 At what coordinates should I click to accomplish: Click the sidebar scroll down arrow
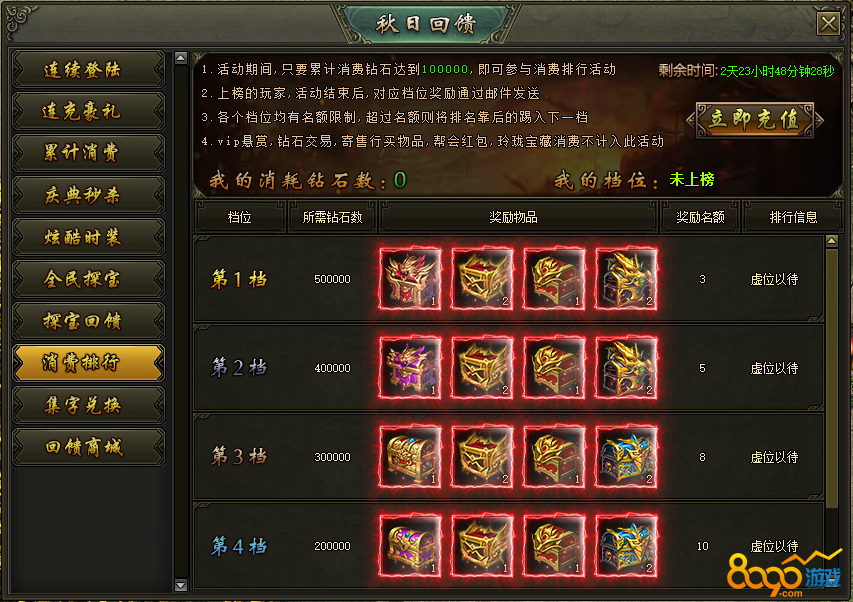click(x=181, y=586)
